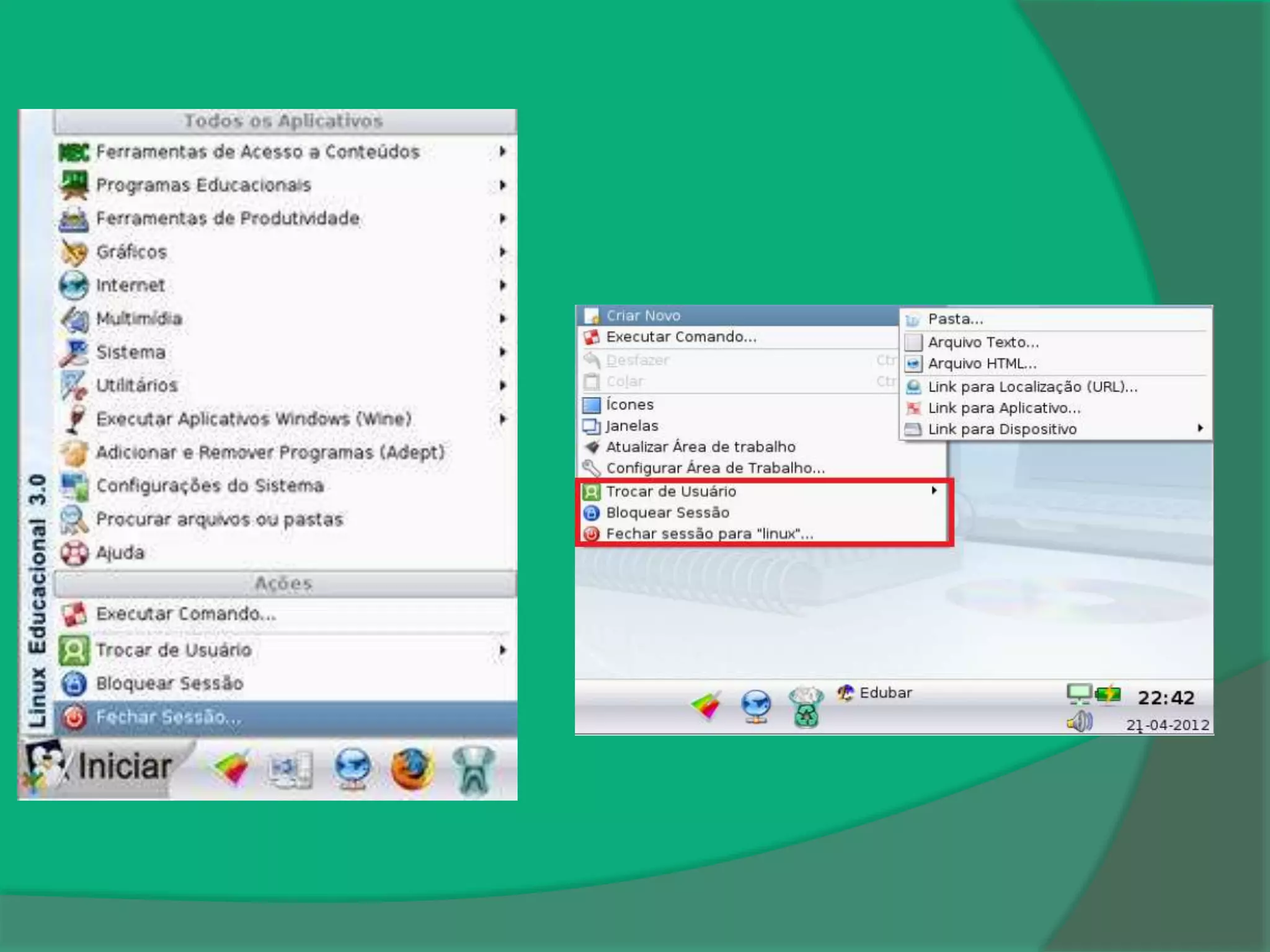Open the Multimídia menu entry
The width and height of the screenshot is (1270, 952).
pos(140,319)
